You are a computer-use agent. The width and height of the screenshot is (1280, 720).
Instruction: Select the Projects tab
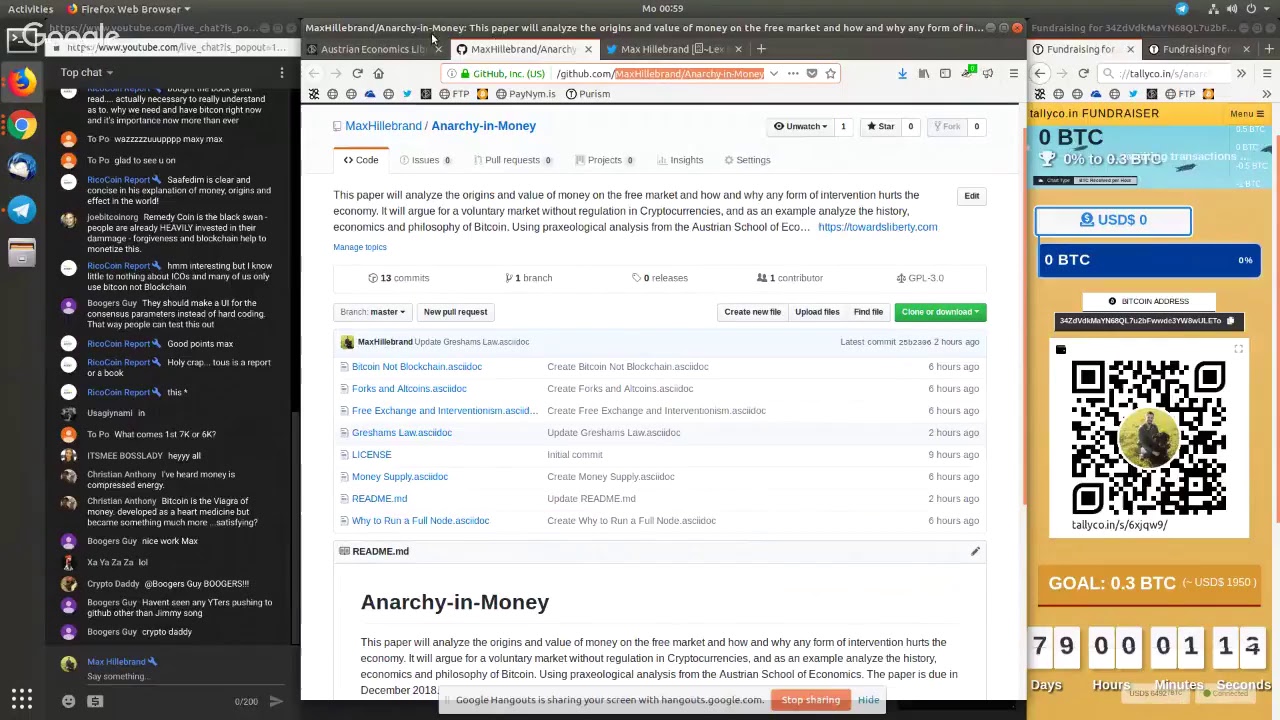tap(605, 160)
